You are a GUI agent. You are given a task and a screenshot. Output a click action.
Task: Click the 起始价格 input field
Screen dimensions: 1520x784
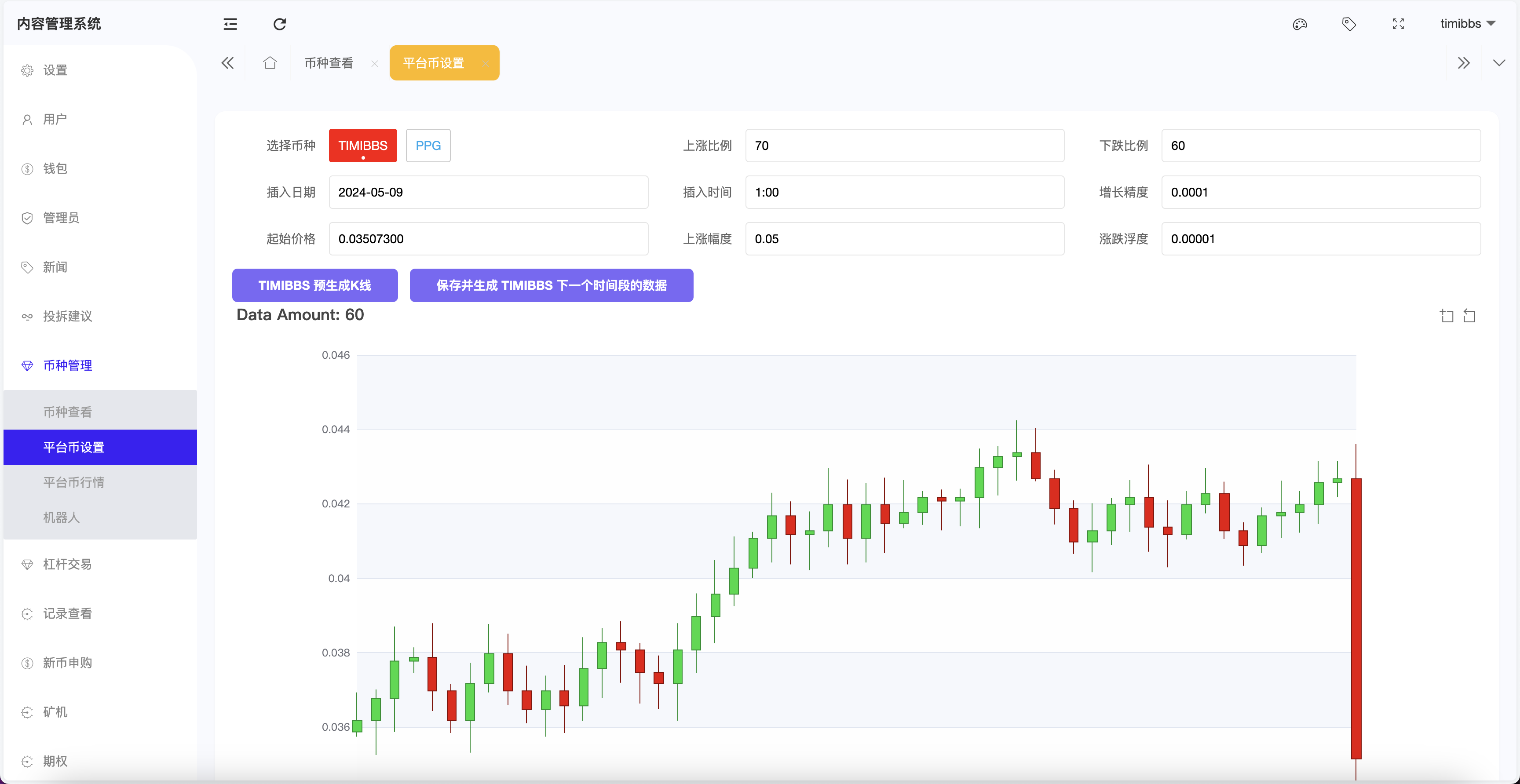click(489, 239)
